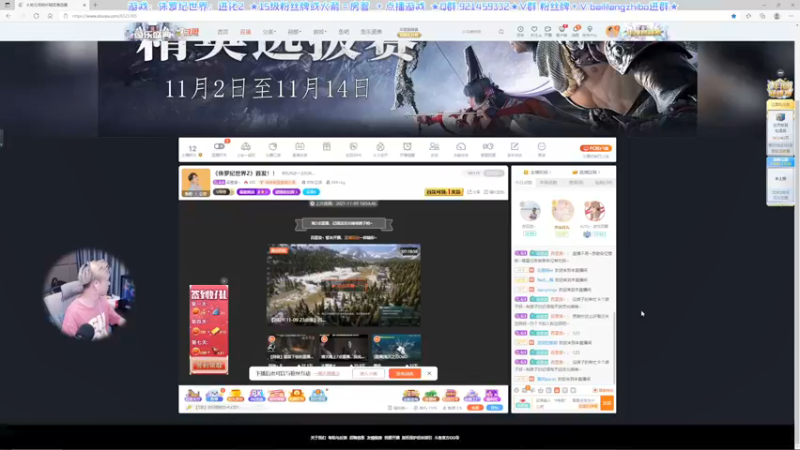Viewport: 800px width, 450px height.
Task: Click the blue favorites star in the address bar
Action: point(734,16)
